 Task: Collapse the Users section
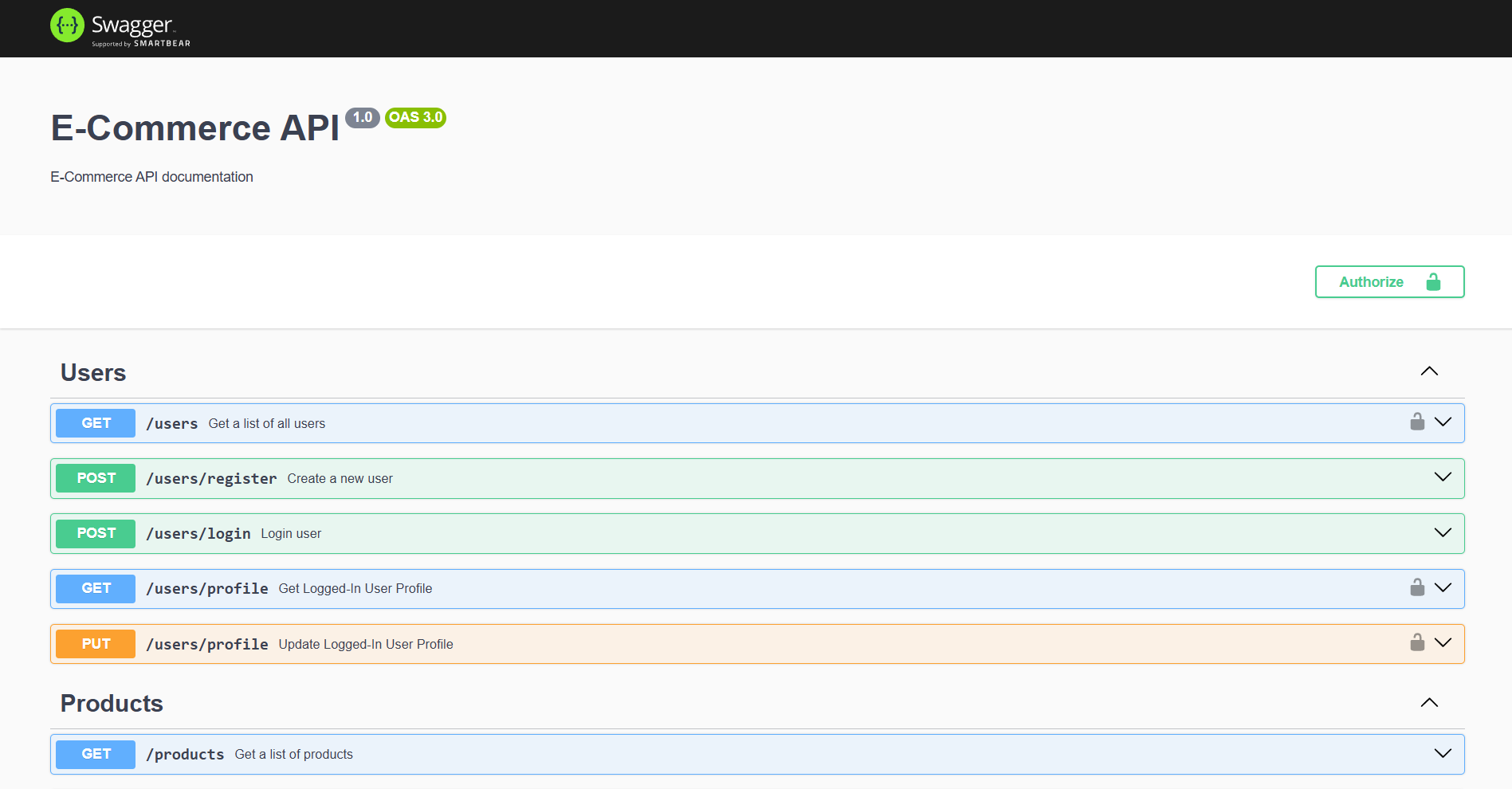click(1429, 371)
